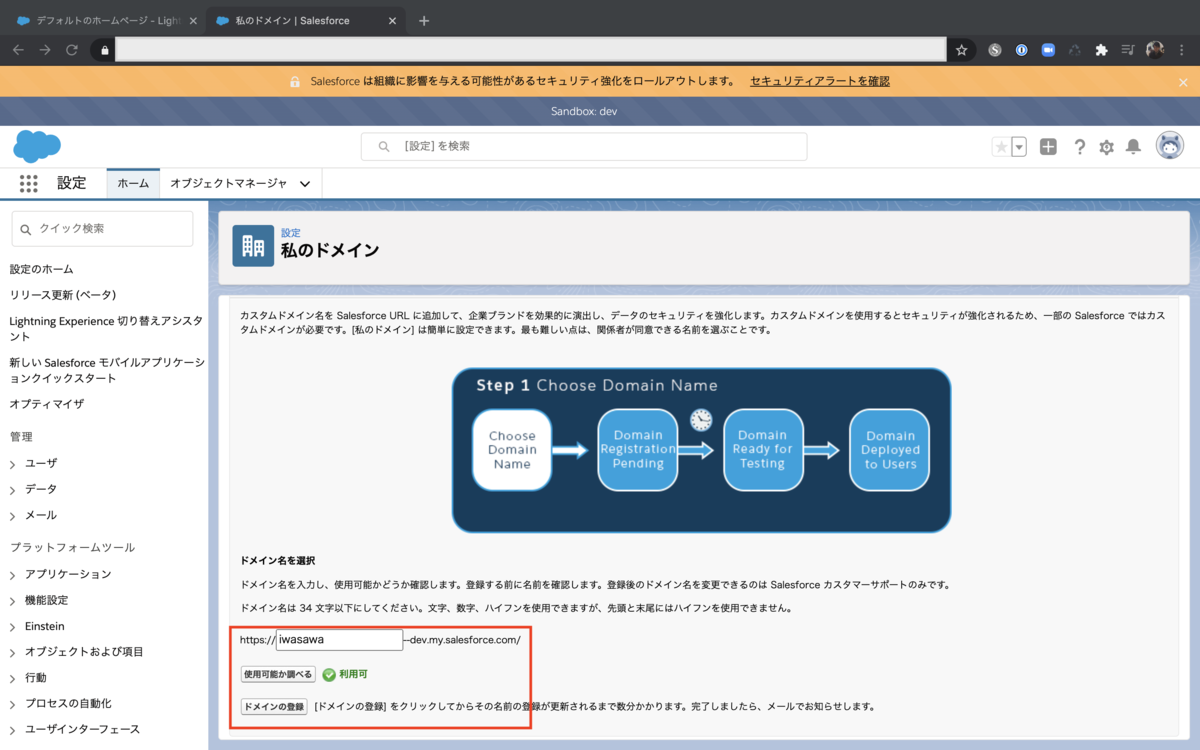Click the クイック検索 sidebar field
Screen dimensions: 1200x750
click(x=102, y=229)
